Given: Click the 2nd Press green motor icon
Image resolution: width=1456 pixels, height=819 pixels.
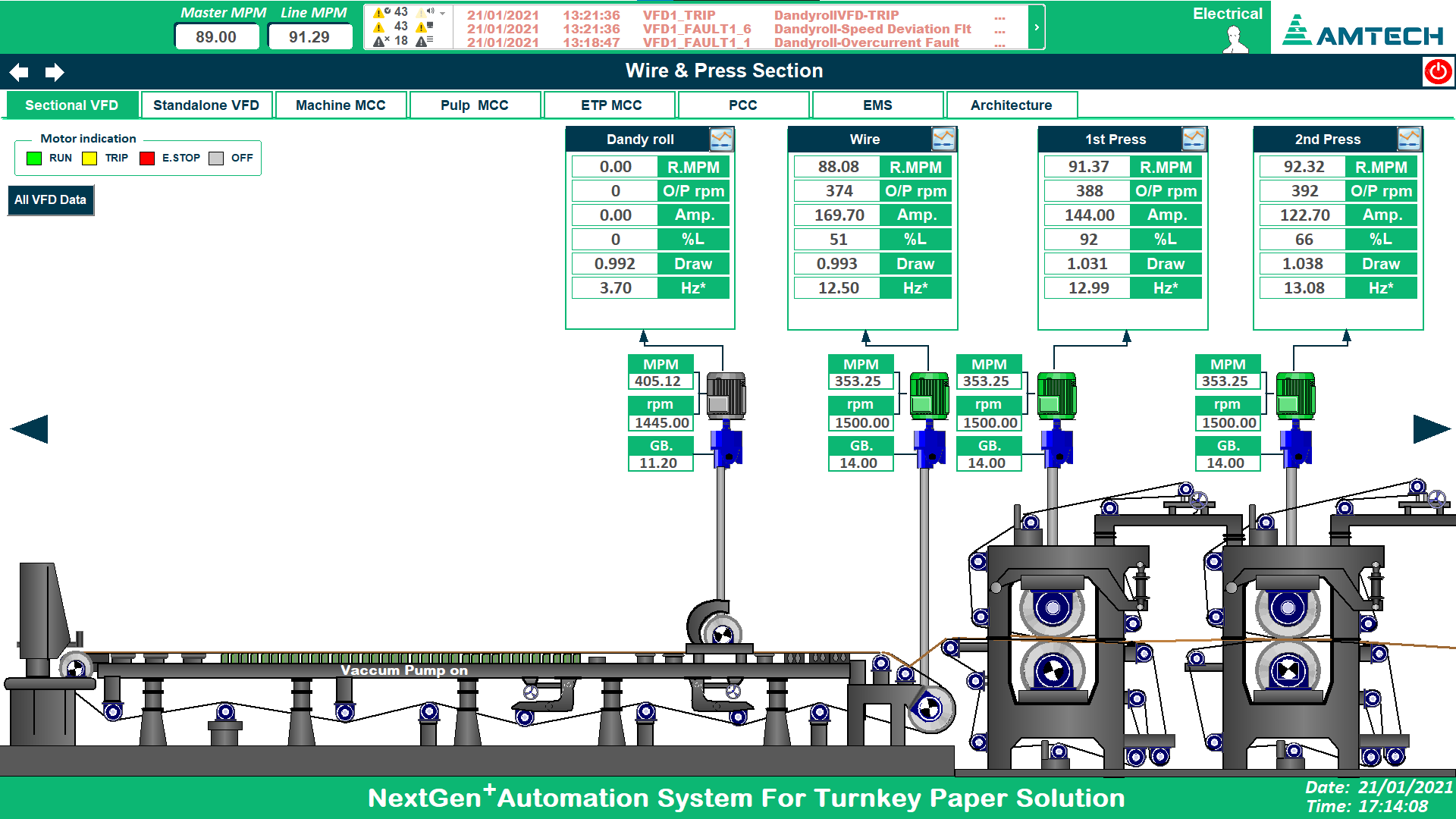Looking at the screenshot, I should coord(1295,395).
